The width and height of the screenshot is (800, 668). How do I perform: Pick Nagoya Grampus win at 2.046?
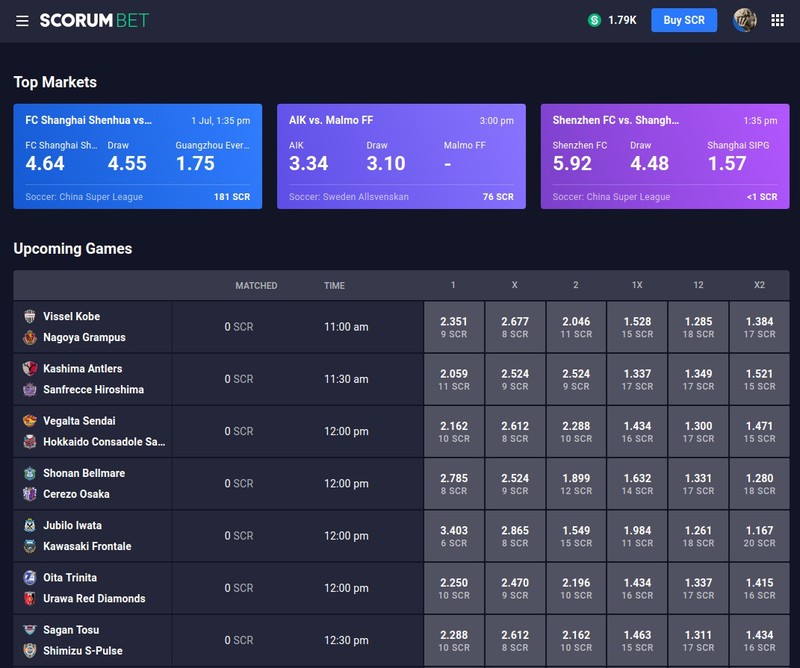point(576,327)
